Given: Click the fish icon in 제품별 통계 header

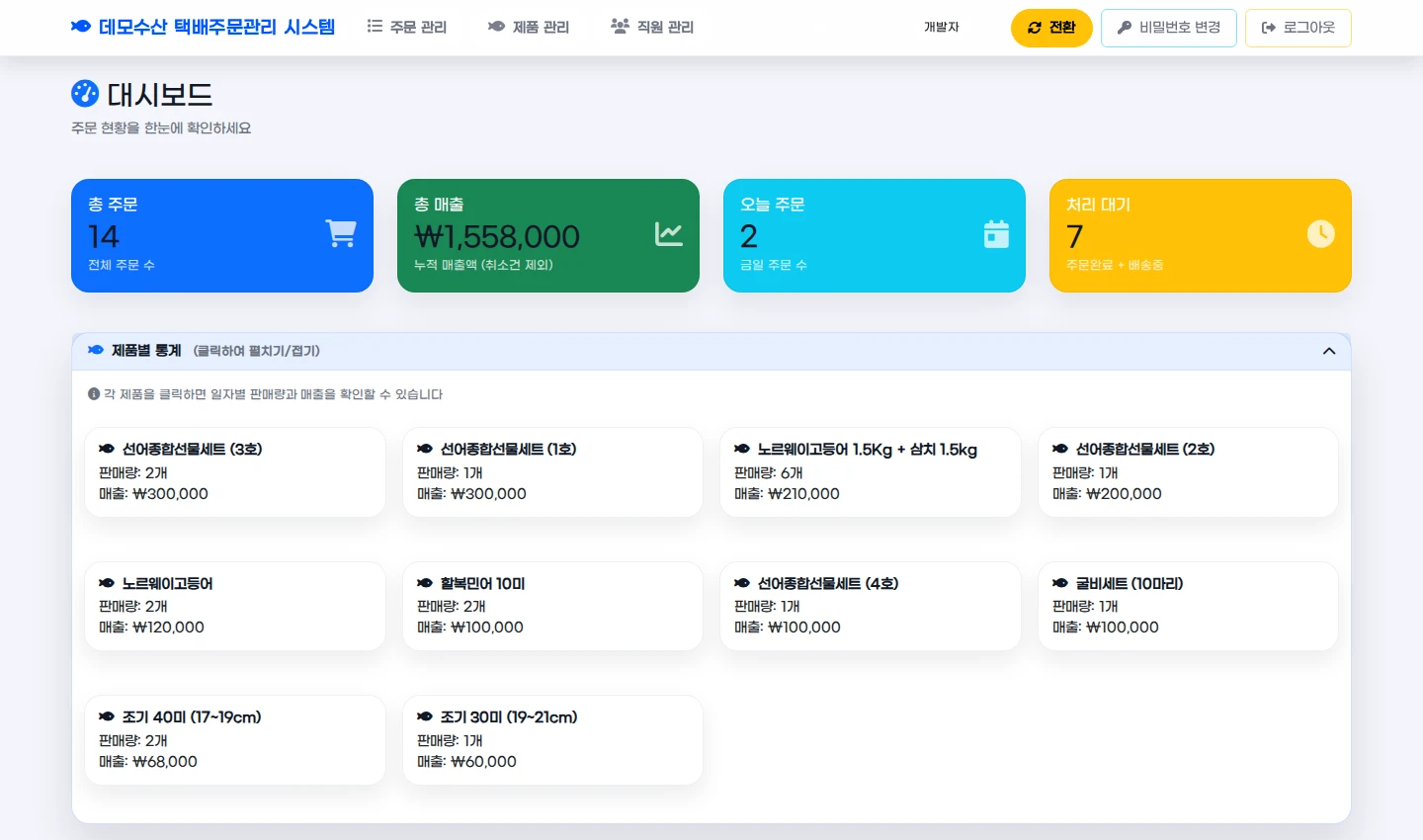Looking at the screenshot, I should click(x=96, y=350).
